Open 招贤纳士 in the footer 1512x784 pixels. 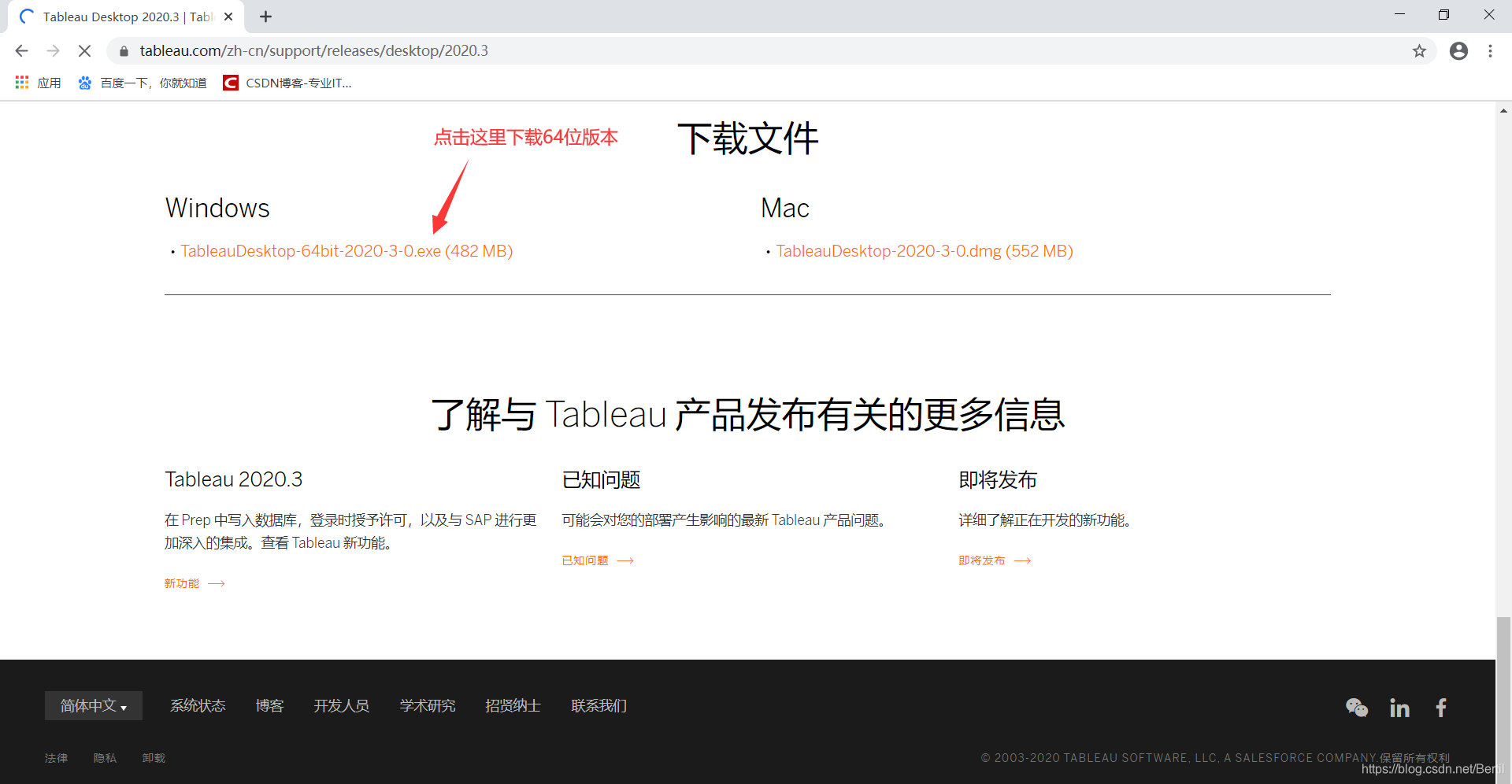(513, 706)
